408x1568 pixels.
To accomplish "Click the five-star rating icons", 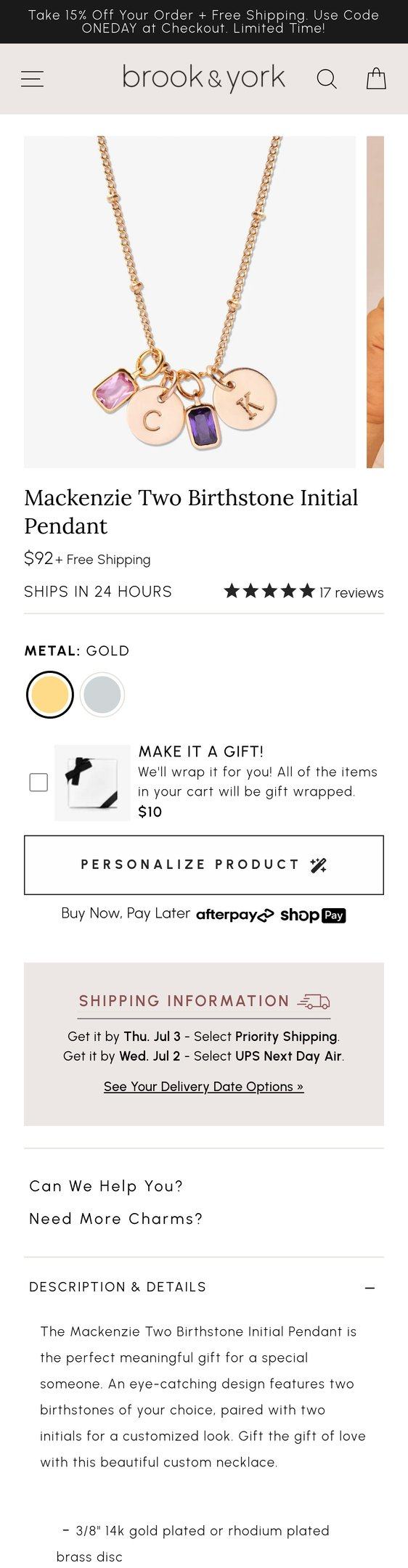I will [x=269, y=591].
